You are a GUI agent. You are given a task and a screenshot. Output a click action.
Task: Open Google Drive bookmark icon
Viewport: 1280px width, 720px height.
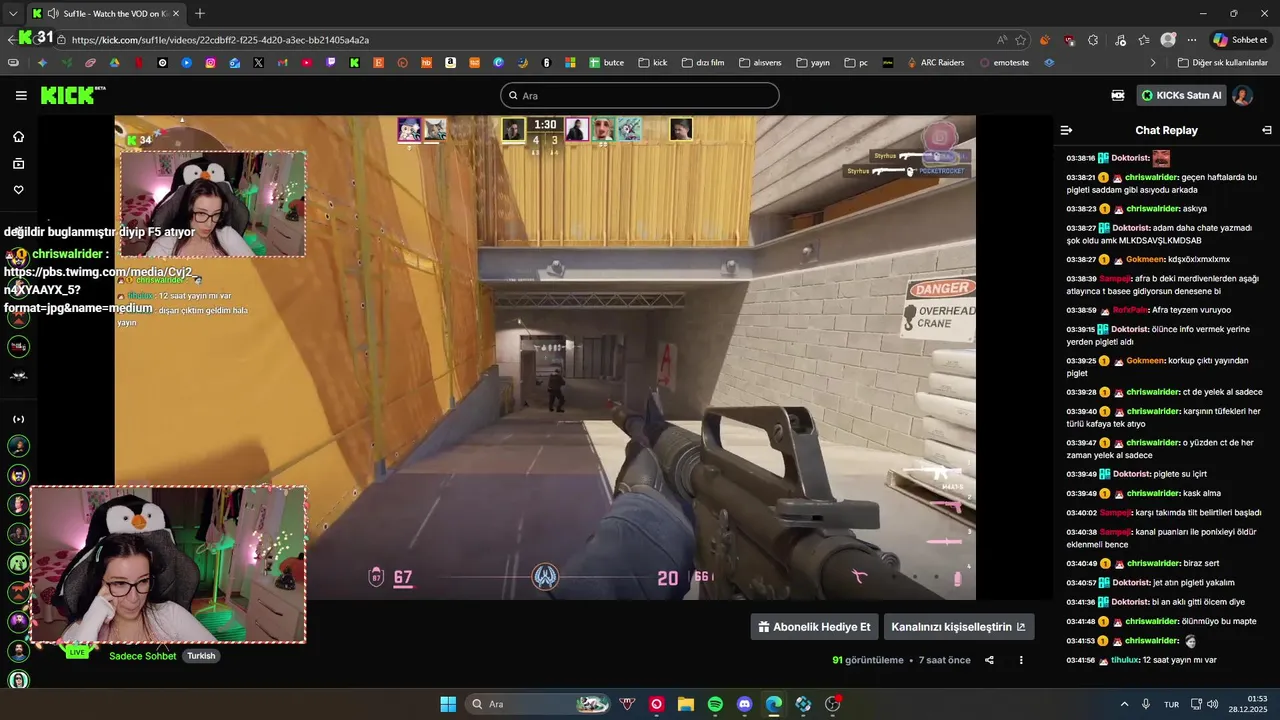point(114,62)
